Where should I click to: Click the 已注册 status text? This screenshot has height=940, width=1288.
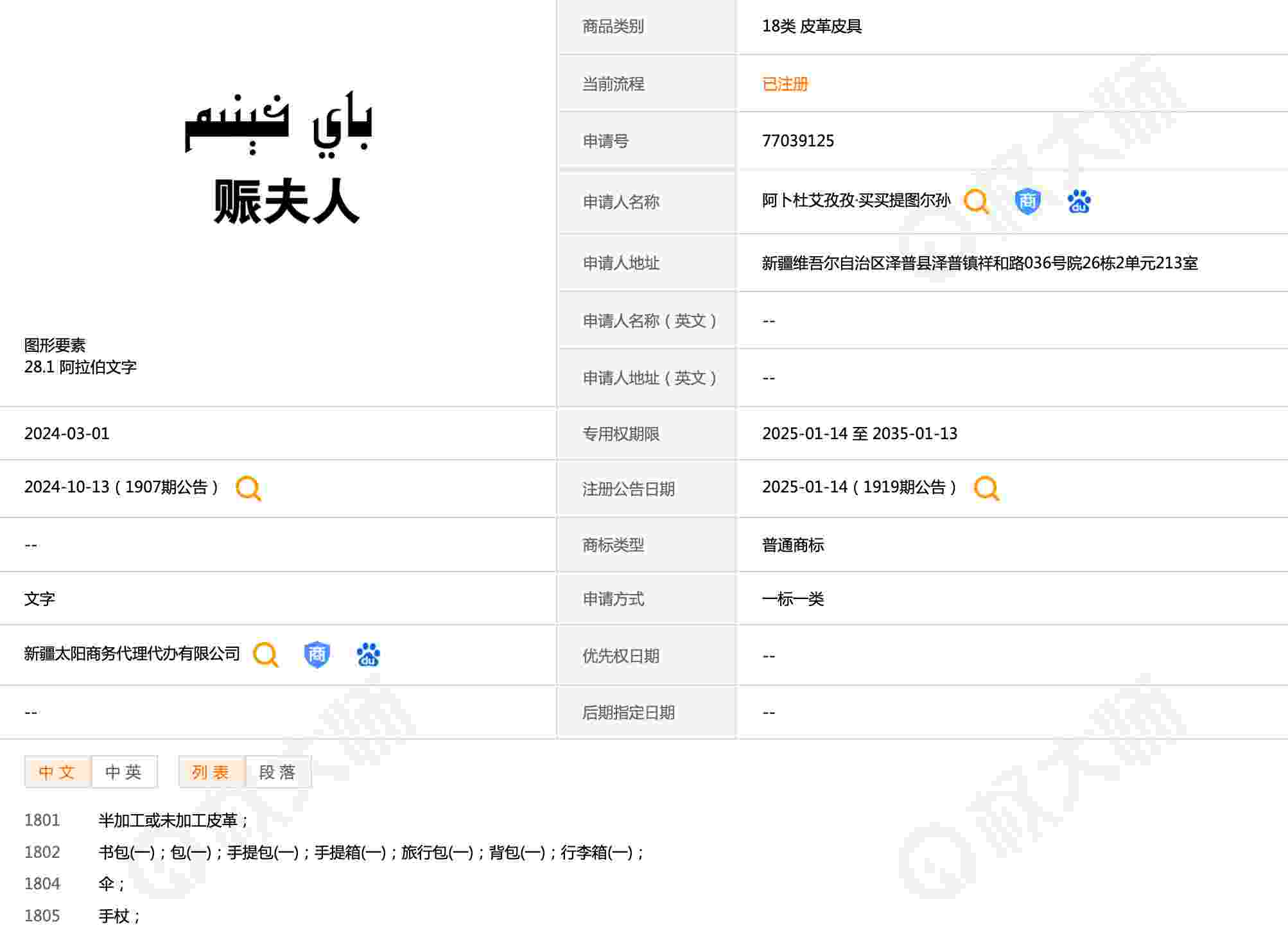785,84
